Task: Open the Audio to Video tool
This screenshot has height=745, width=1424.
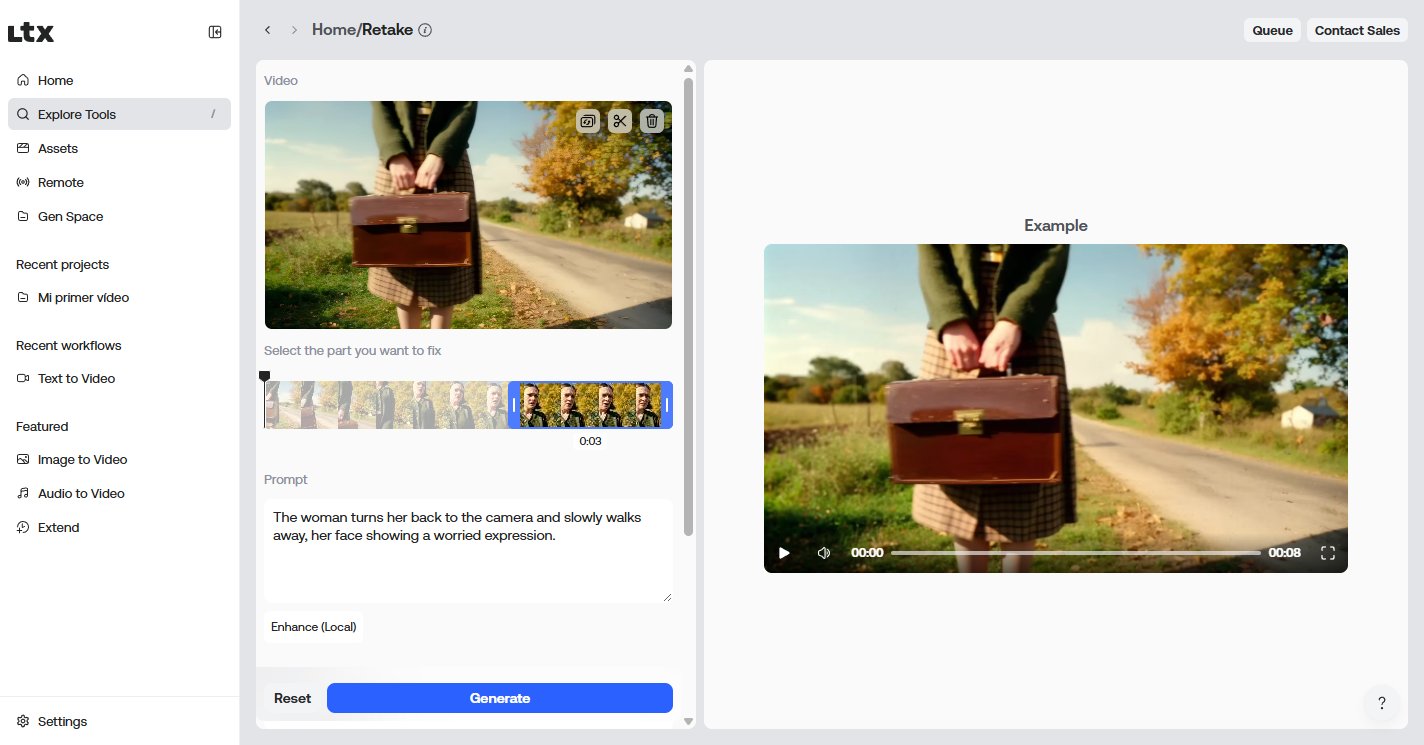Action: pos(119,493)
